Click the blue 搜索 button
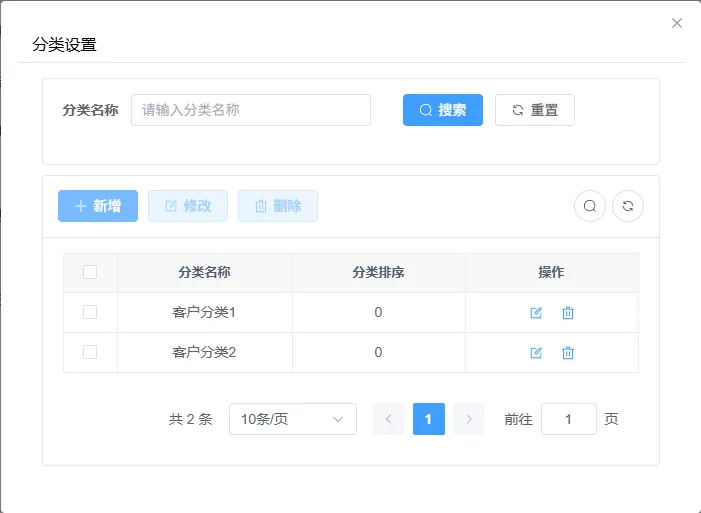Image resolution: width=701 pixels, height=513 pixels. [x=443, y=110]
